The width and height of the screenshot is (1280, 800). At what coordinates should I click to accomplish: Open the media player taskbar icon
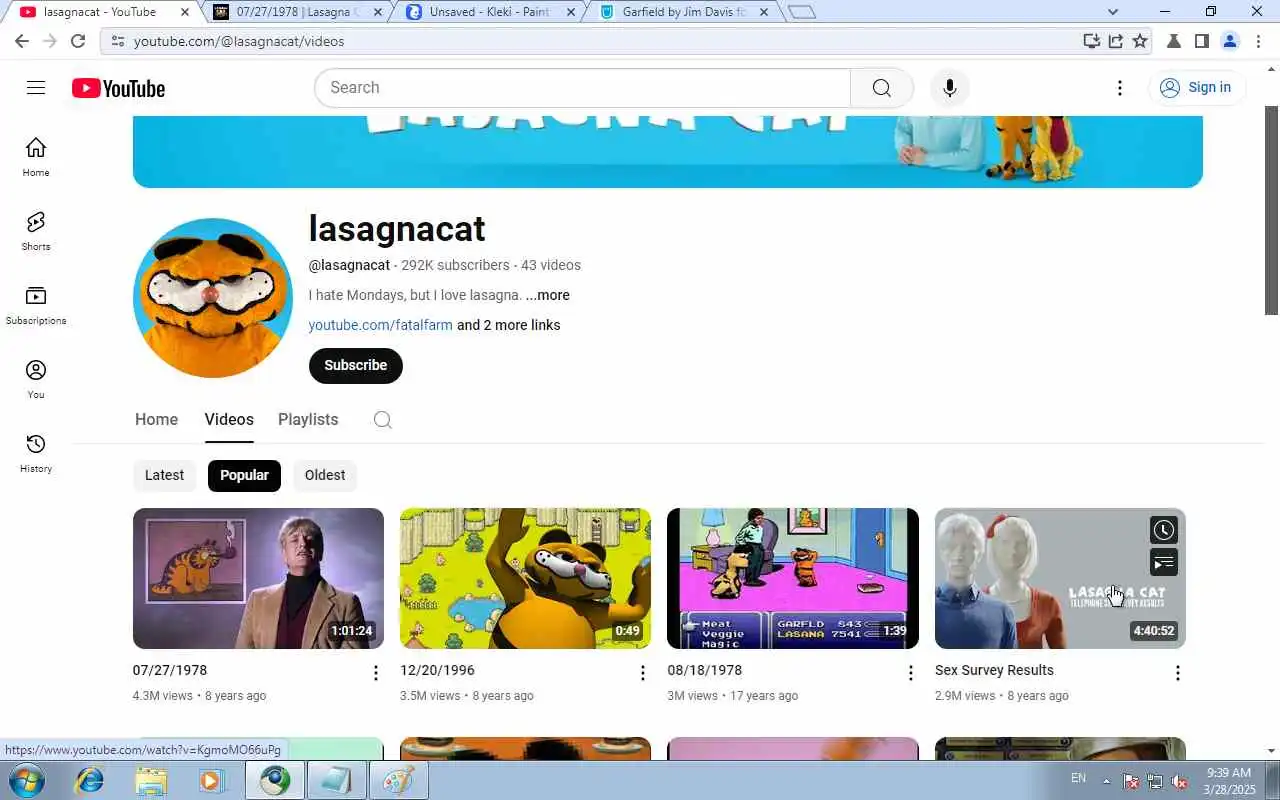[212, 780]
